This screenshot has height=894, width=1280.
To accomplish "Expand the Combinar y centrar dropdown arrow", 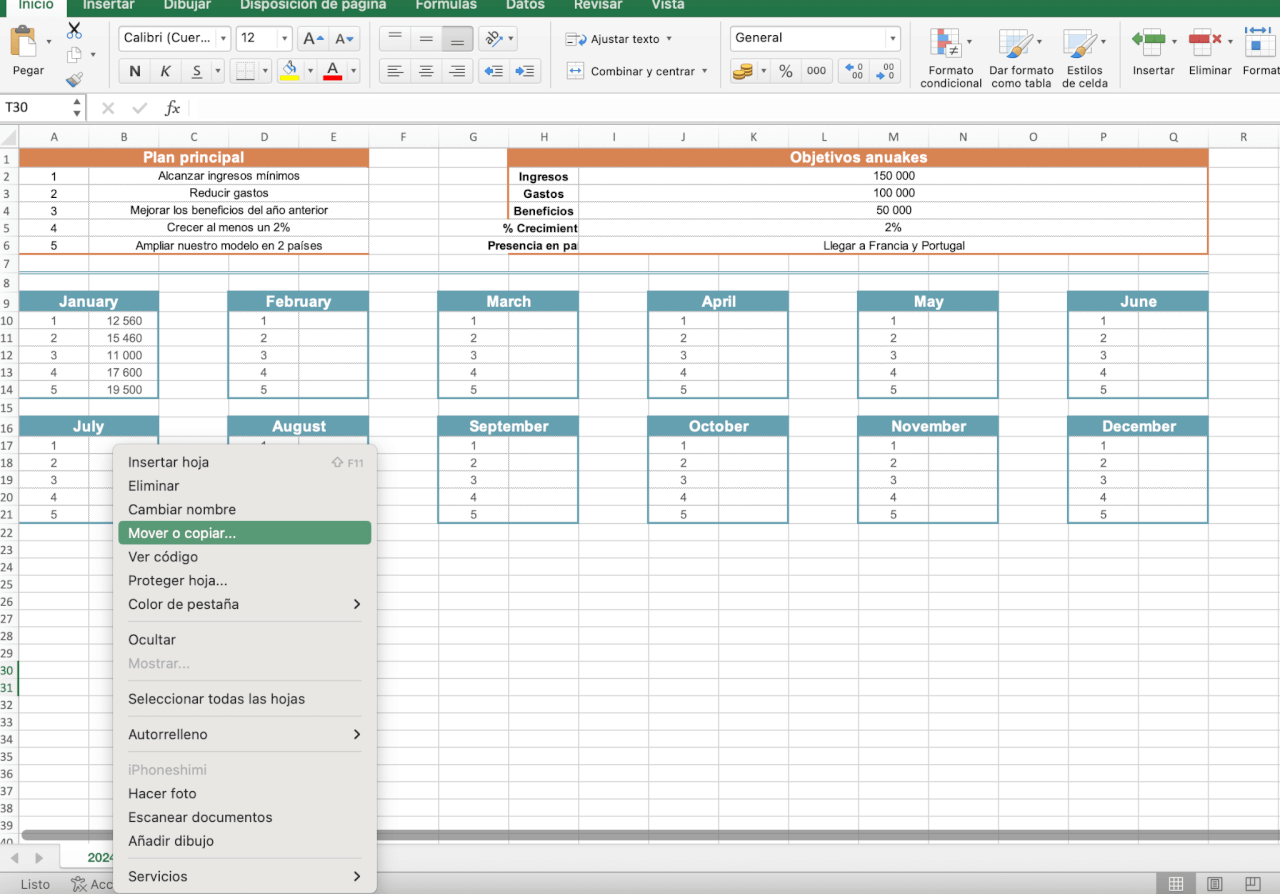I will [x=705, y=71].
